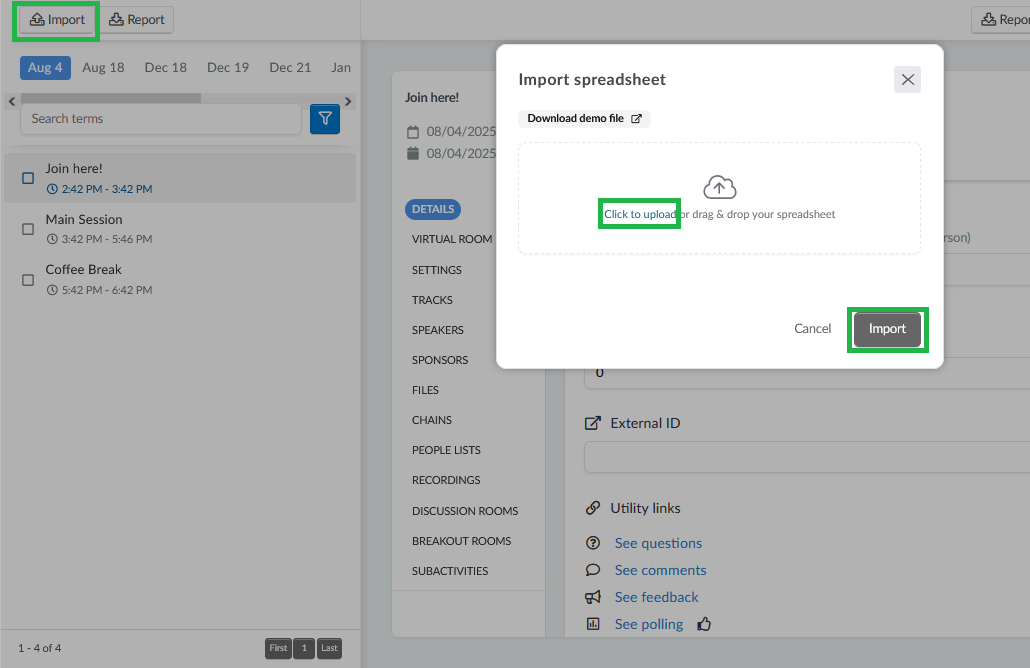Open the DISCUSSION ROOMS section

click(465, 511)
